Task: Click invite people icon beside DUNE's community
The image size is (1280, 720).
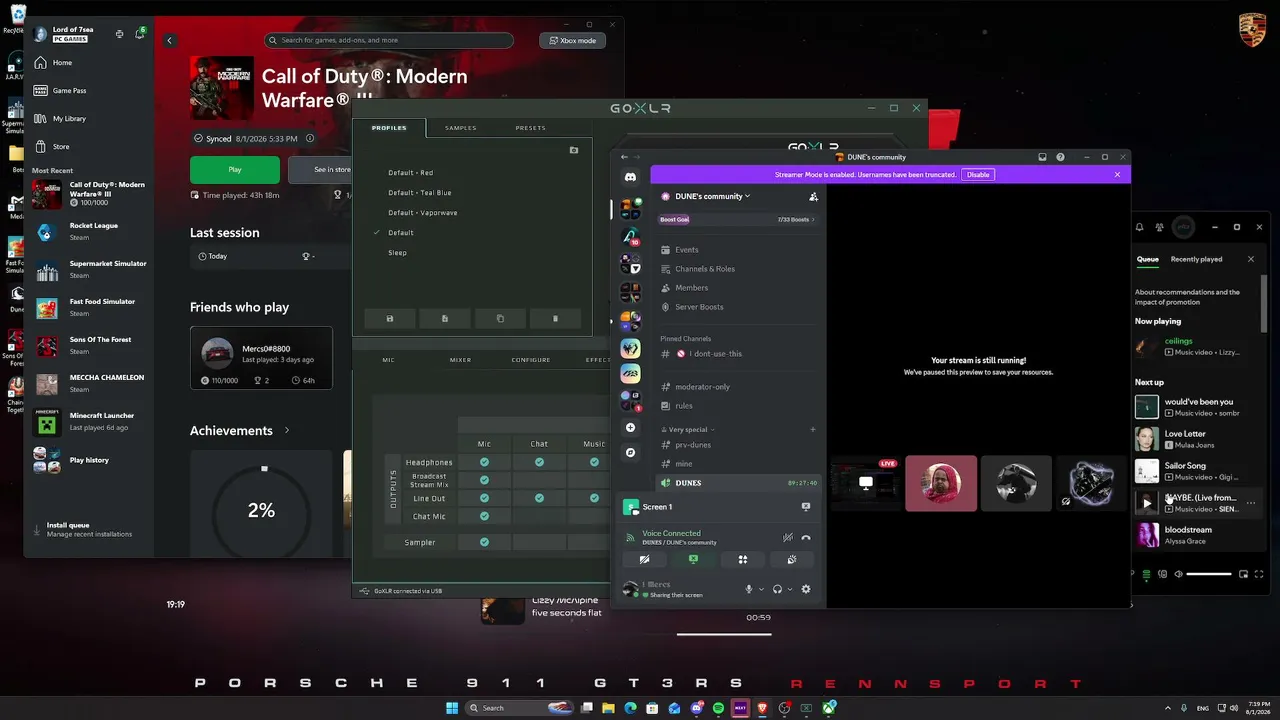Action: pyautogui.click(x=813, y=196)
